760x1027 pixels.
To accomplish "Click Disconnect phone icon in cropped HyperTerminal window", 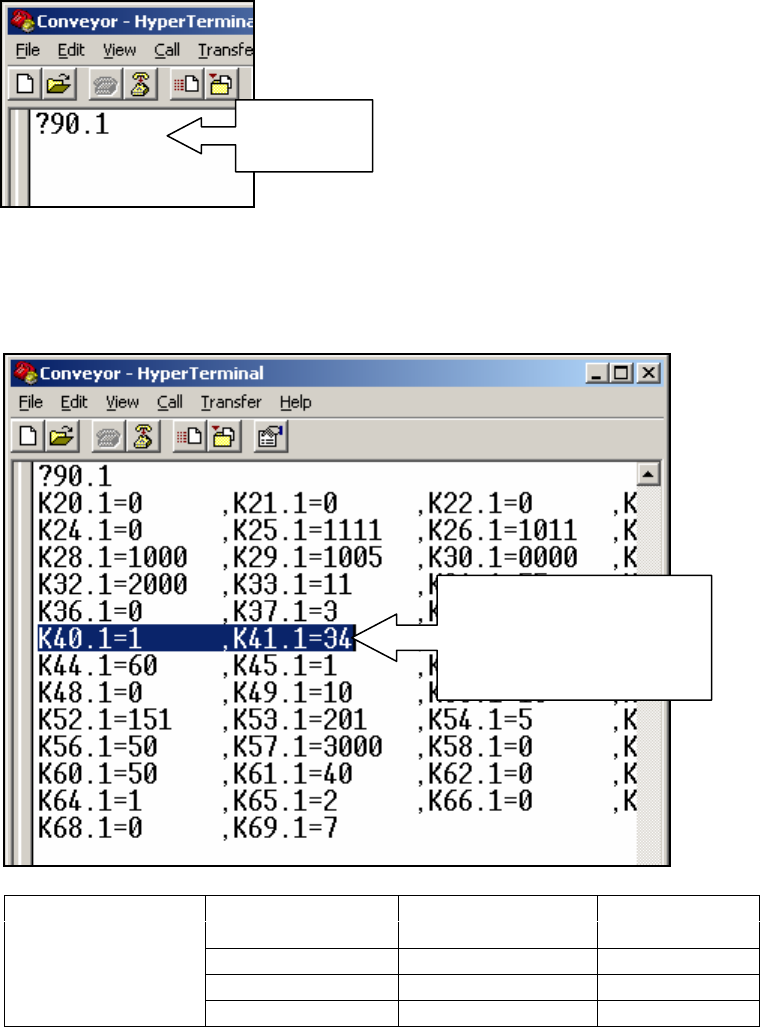I will coord(140,84).
